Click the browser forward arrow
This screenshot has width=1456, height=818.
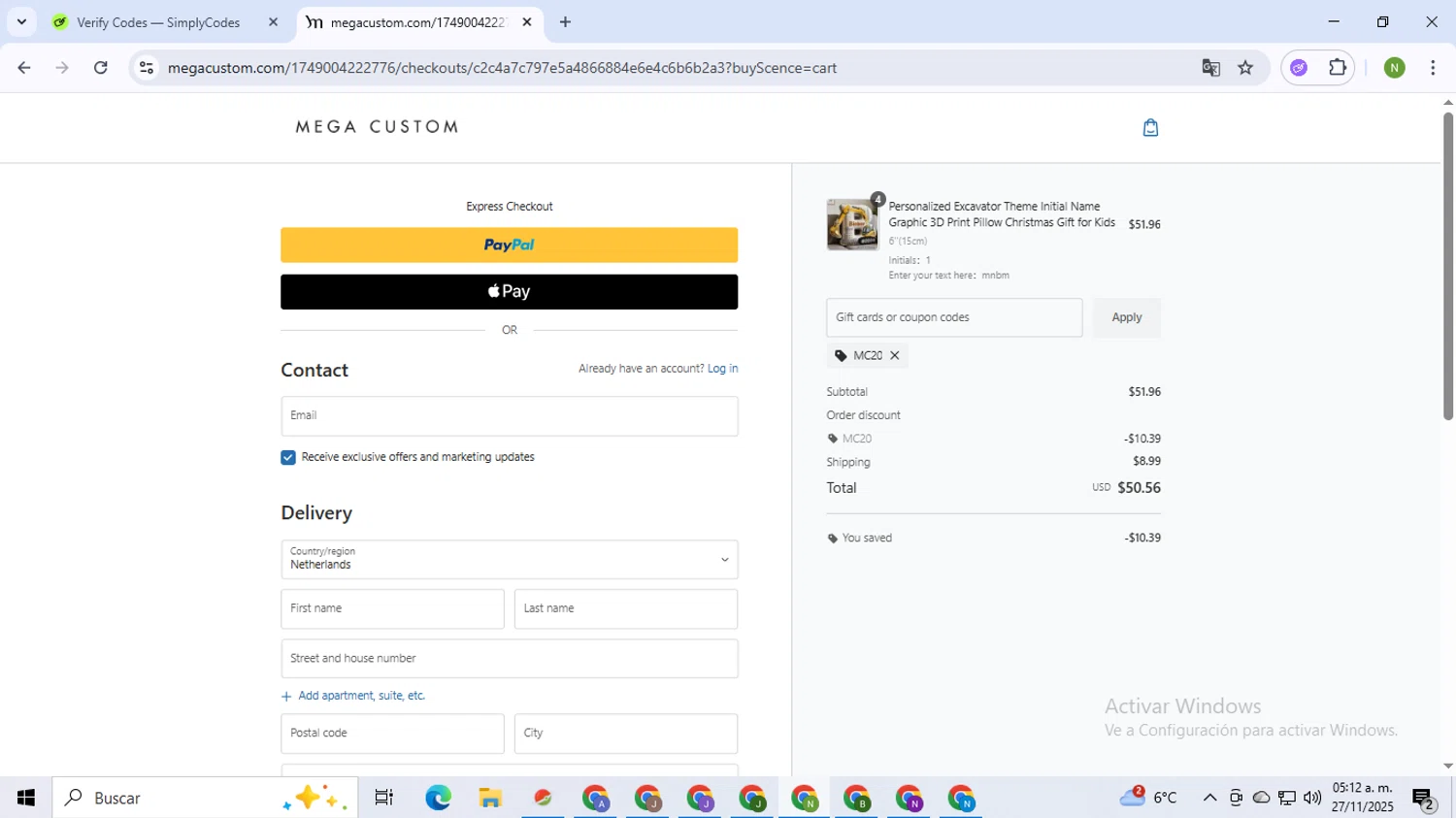tap(62, 68)
